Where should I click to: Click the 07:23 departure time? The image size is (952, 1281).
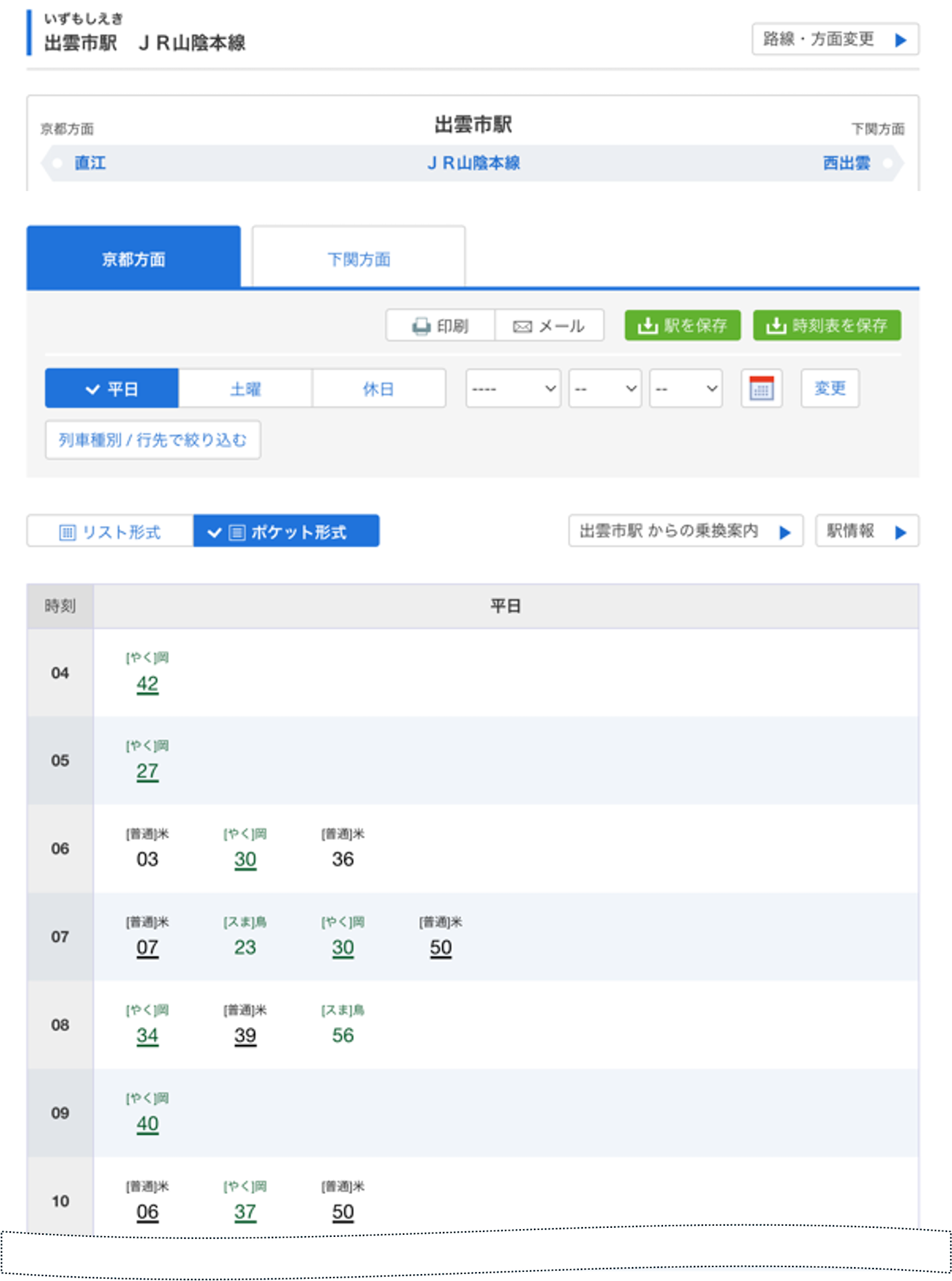[246, 948]
